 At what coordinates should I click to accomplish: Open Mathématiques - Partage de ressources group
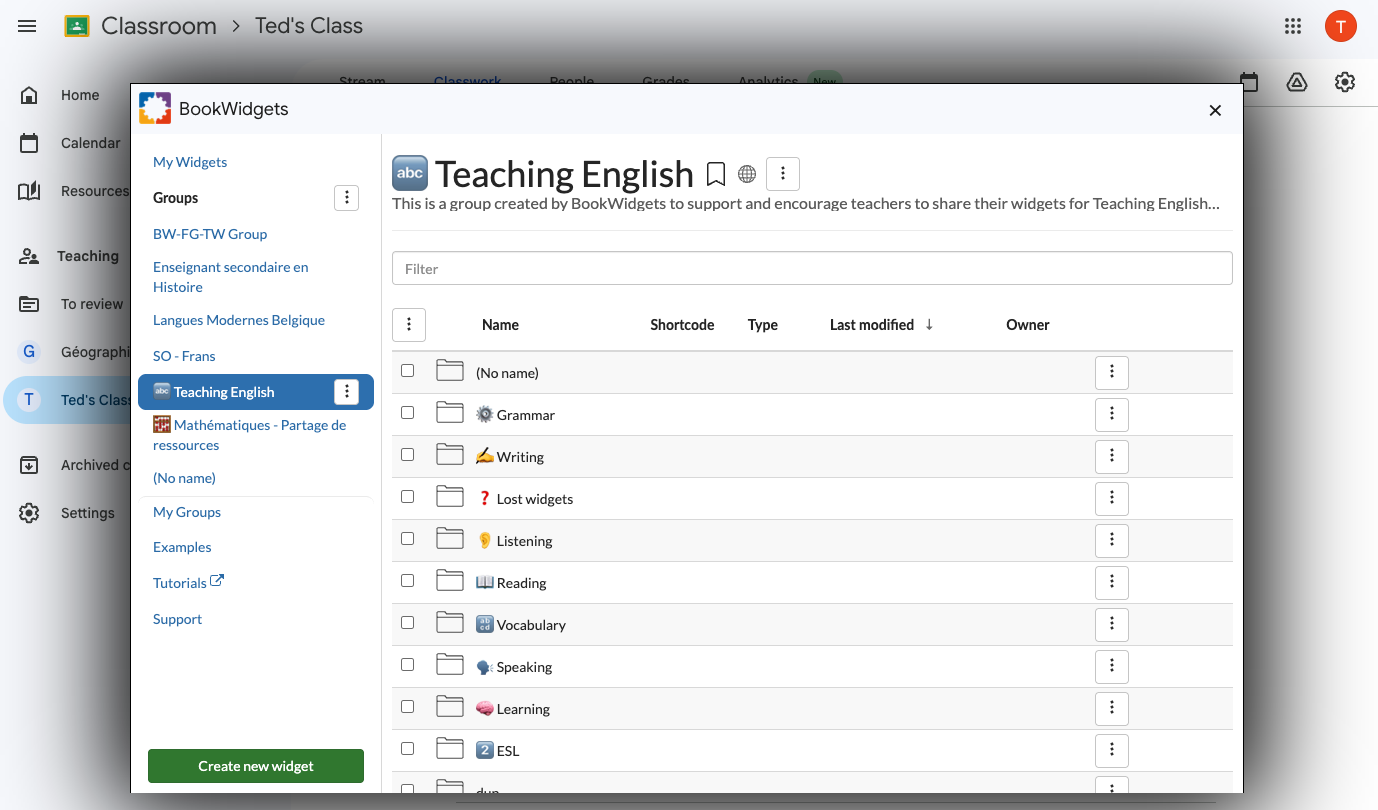(250, 435)
